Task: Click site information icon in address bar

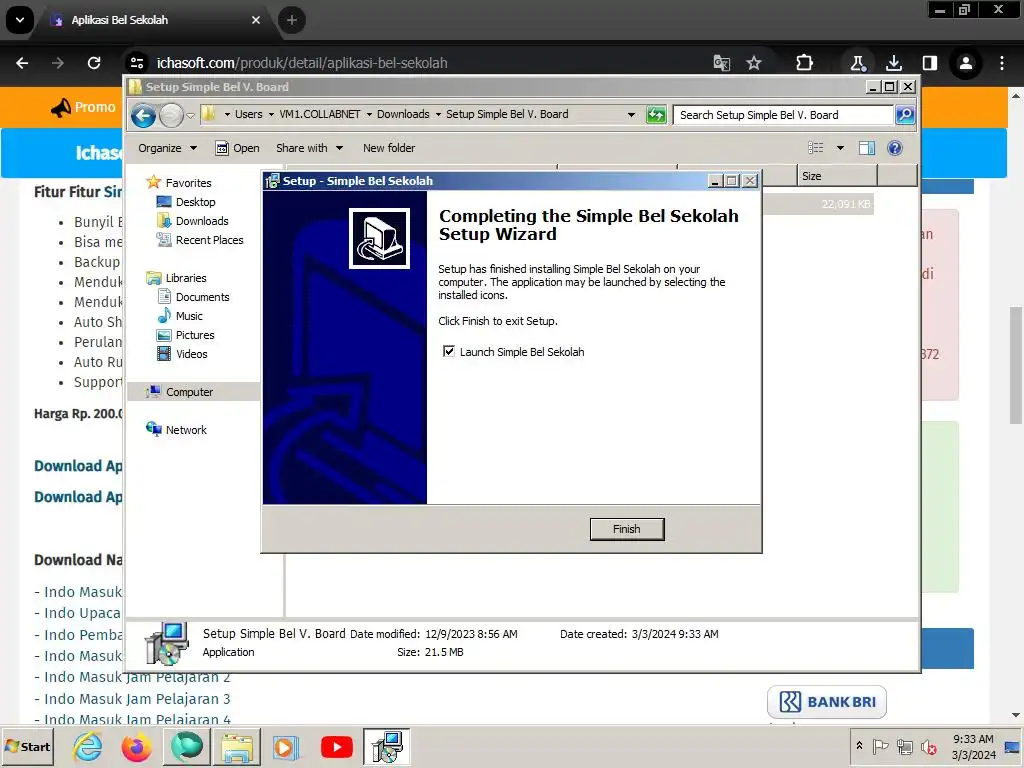Action: 137,63
